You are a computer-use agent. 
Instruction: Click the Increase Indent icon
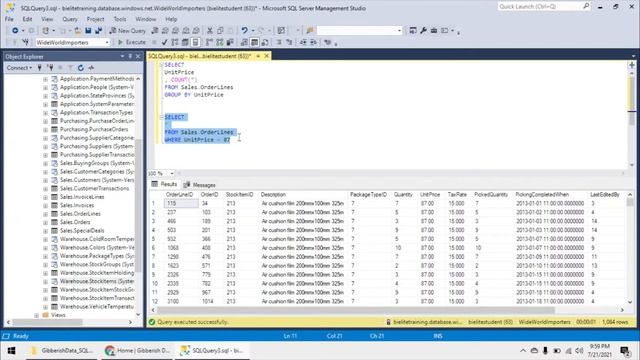[x=313, y=42]
